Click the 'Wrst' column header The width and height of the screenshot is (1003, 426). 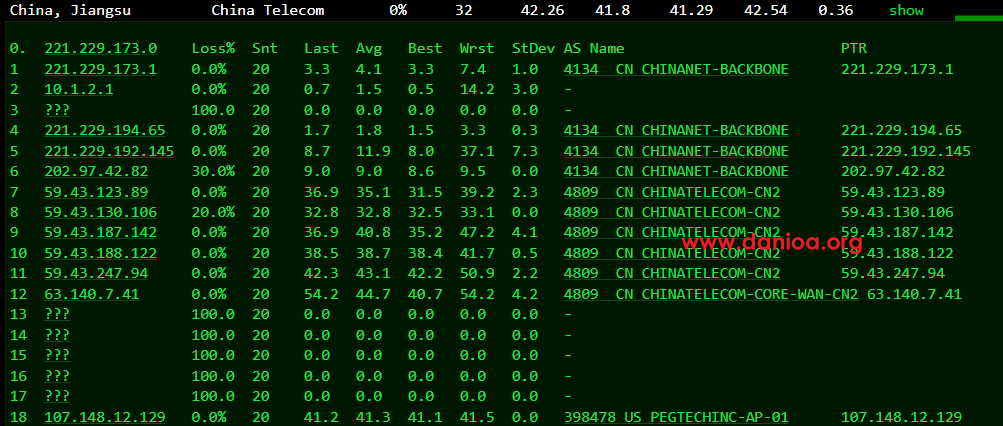click(x=477, y=49)
